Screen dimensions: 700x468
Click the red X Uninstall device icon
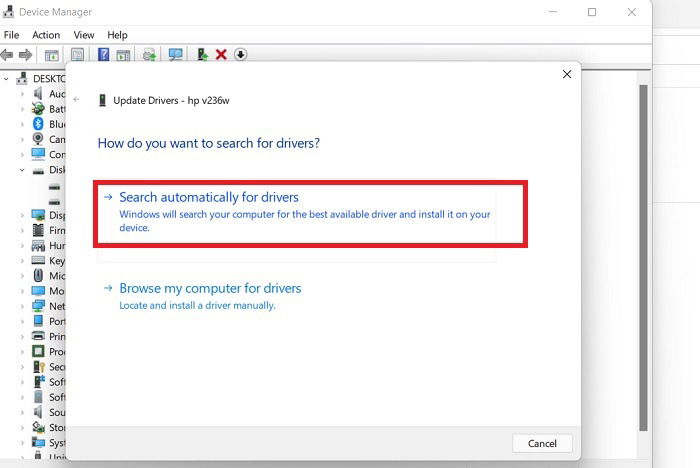pyautogui.click(x=221, y=54)
